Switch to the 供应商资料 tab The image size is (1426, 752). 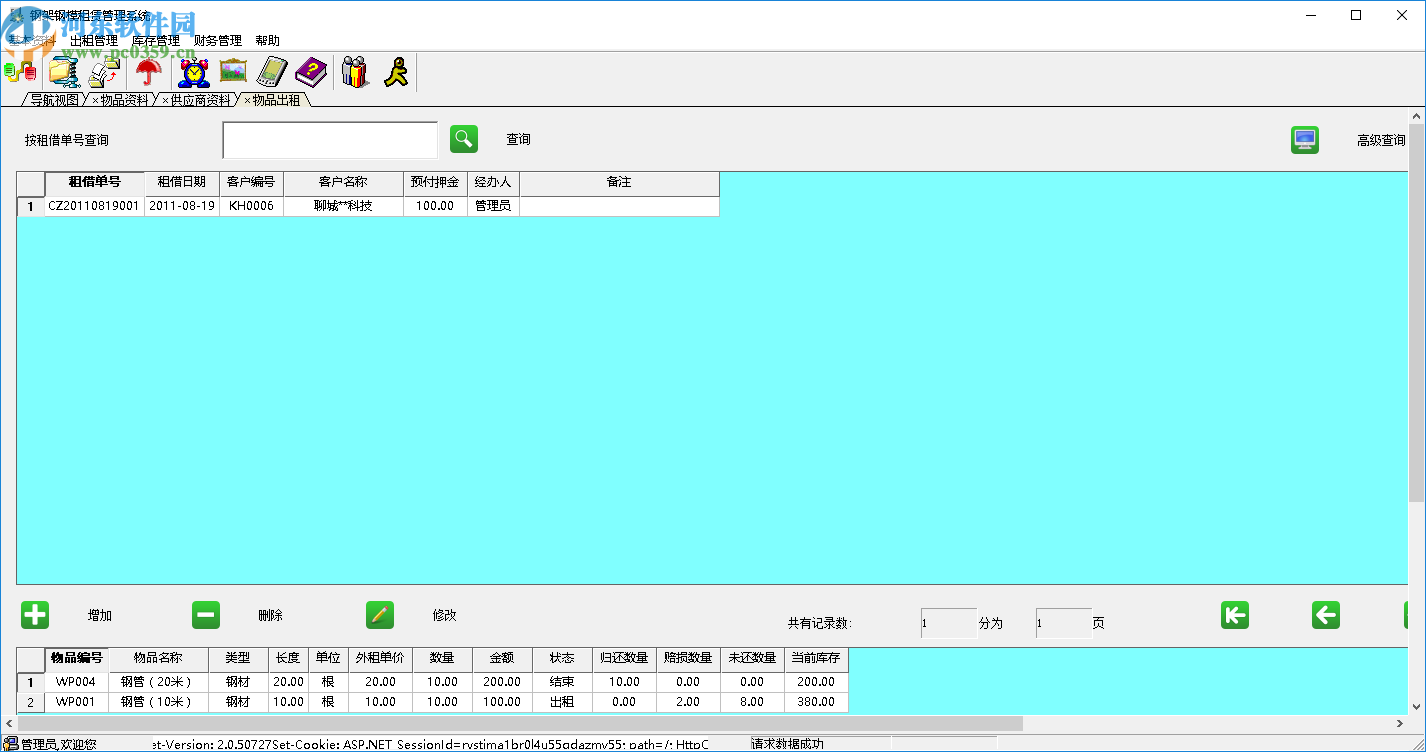[201, 100]
